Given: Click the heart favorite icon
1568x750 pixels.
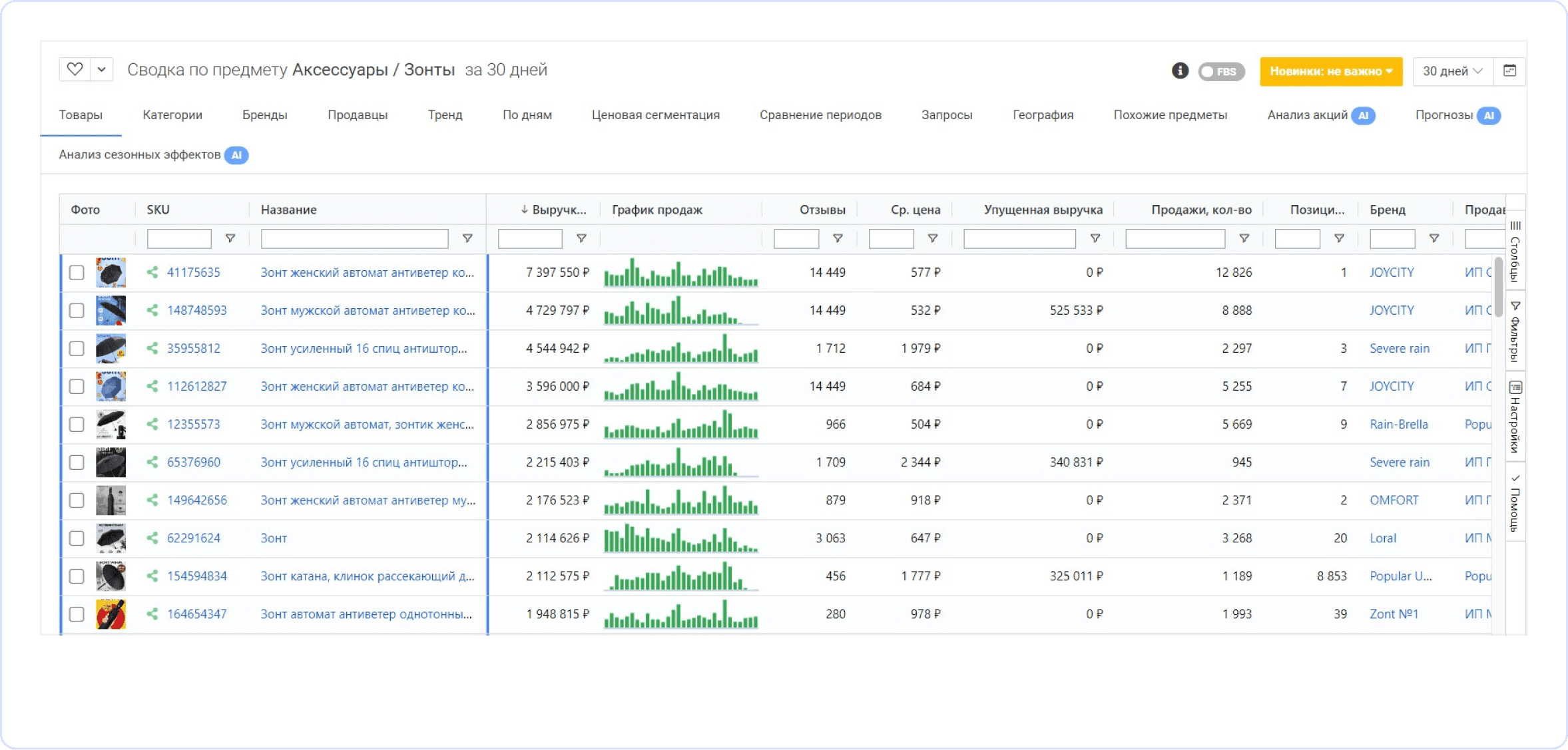Looking at the screenshot, I should tap(75, 69).
